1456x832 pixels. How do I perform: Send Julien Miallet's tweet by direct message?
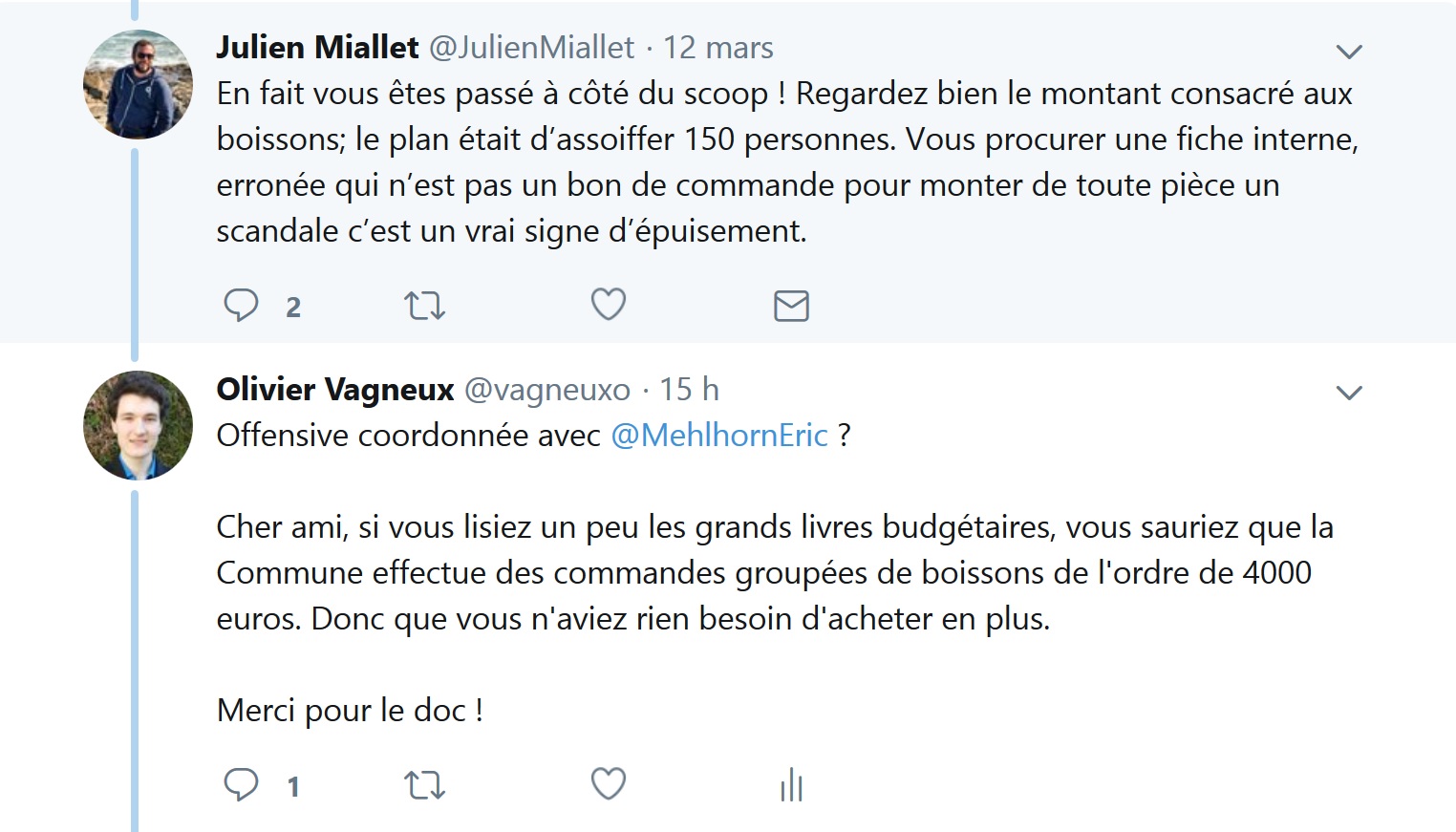click(x=791, y=306)
